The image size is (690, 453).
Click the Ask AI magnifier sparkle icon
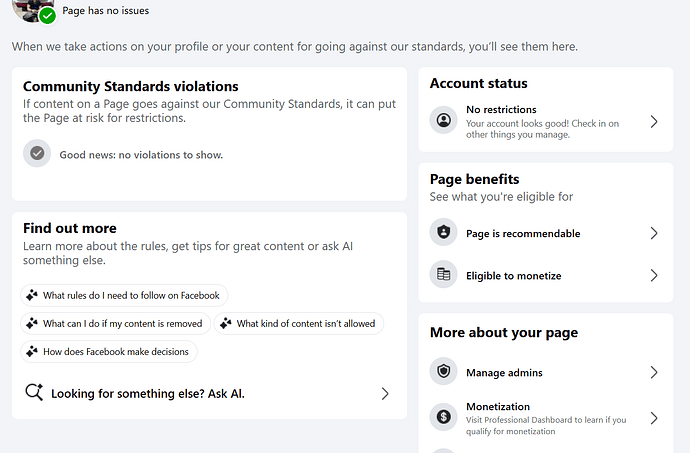tap(34, 392)
